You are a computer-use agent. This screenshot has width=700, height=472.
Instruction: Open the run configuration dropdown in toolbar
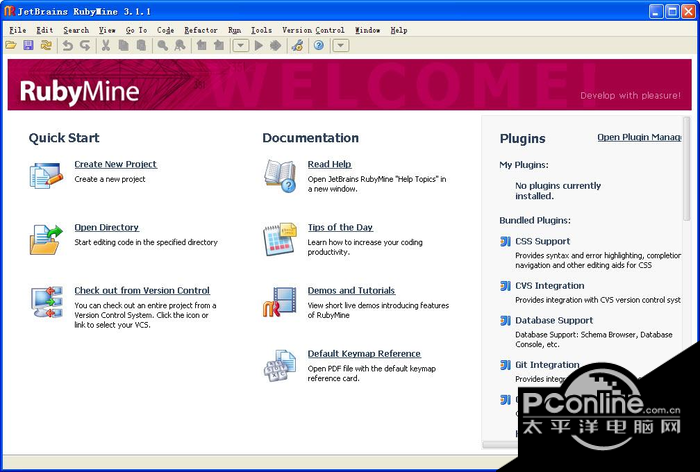click(x=240, y=45)
